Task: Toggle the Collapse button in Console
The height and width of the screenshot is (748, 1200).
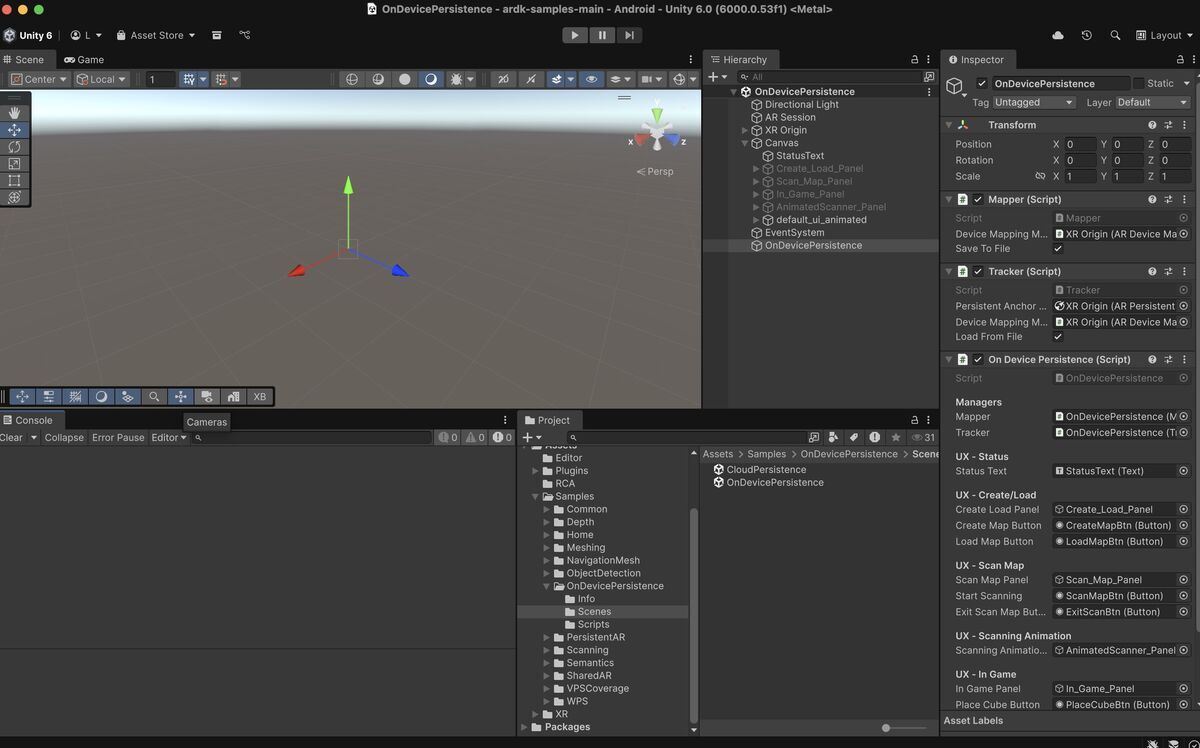Action: pos(64,438)
